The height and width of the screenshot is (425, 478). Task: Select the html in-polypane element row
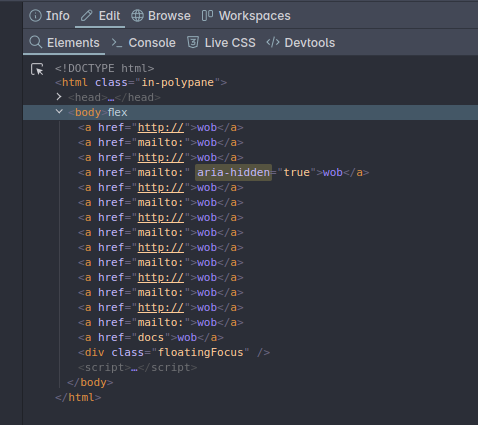click(x=141, y=82)
